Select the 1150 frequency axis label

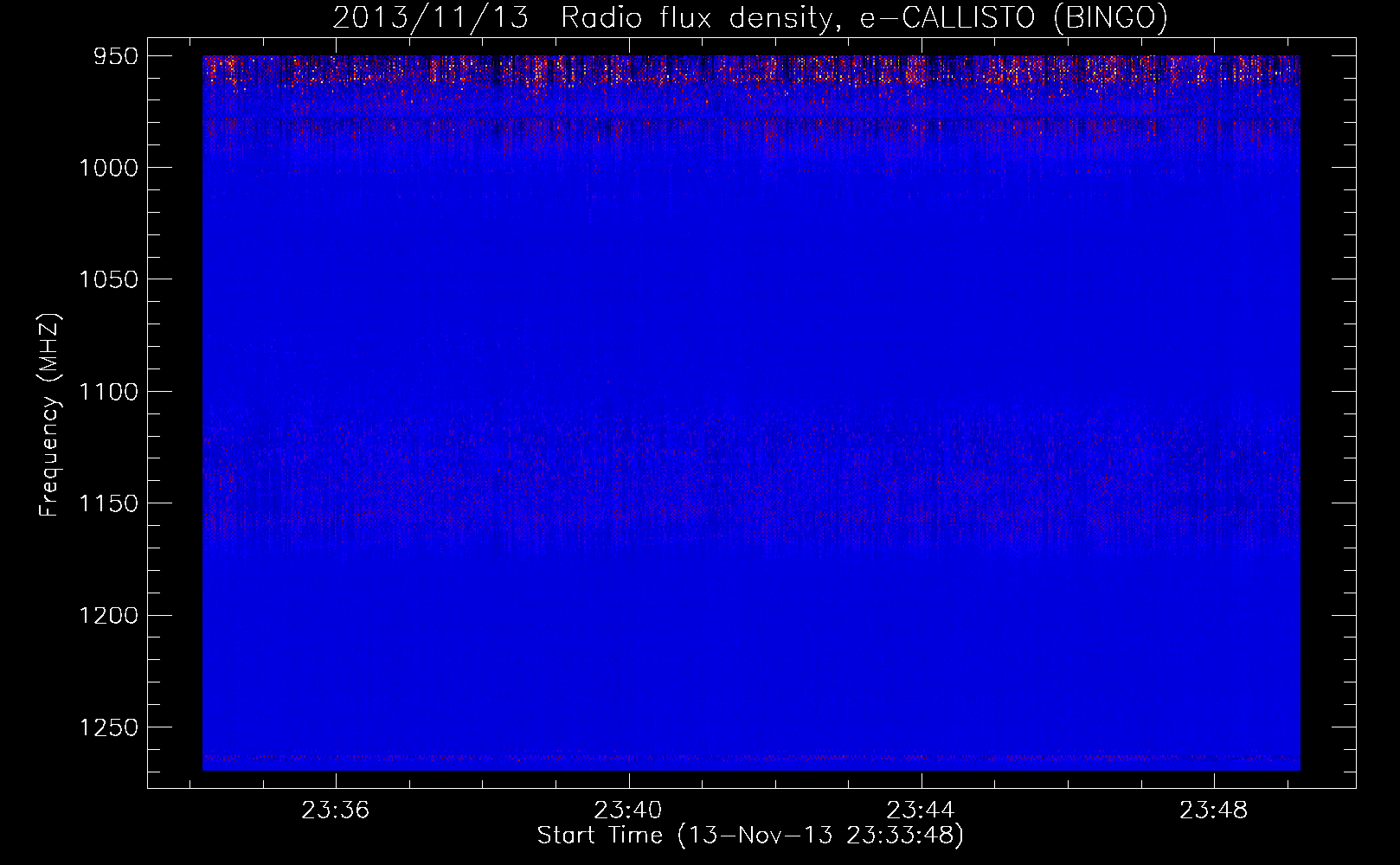click(108, 503)
